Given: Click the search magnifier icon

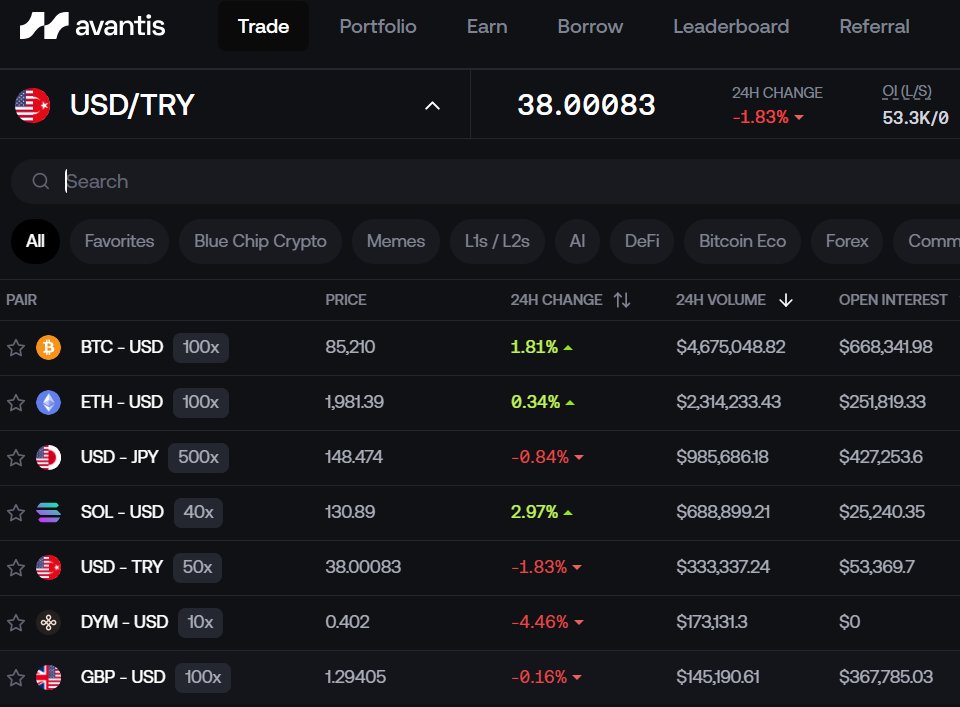Looking at the screenshot, I should coord(40,181).
